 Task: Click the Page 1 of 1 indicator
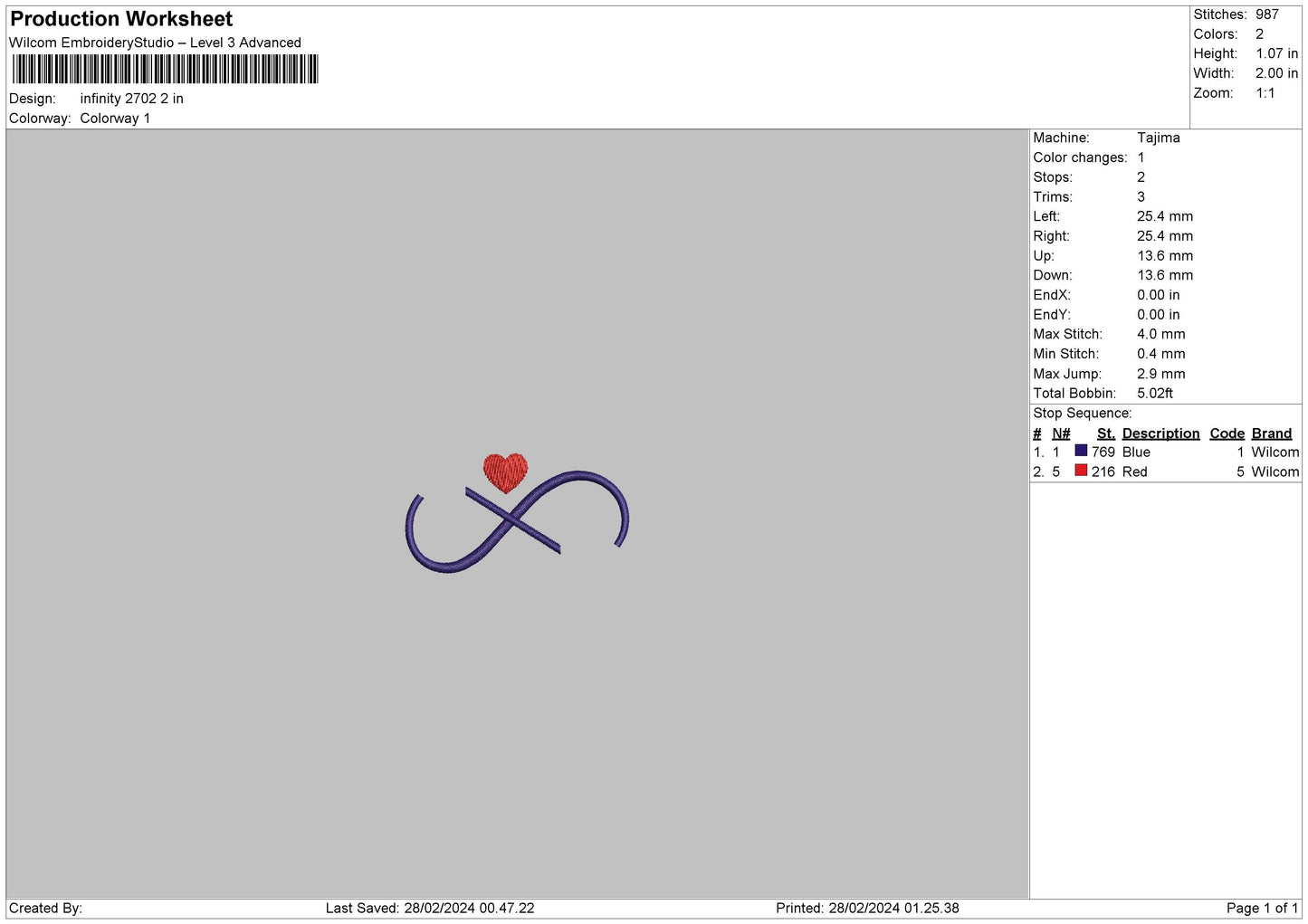point(1263,909)
